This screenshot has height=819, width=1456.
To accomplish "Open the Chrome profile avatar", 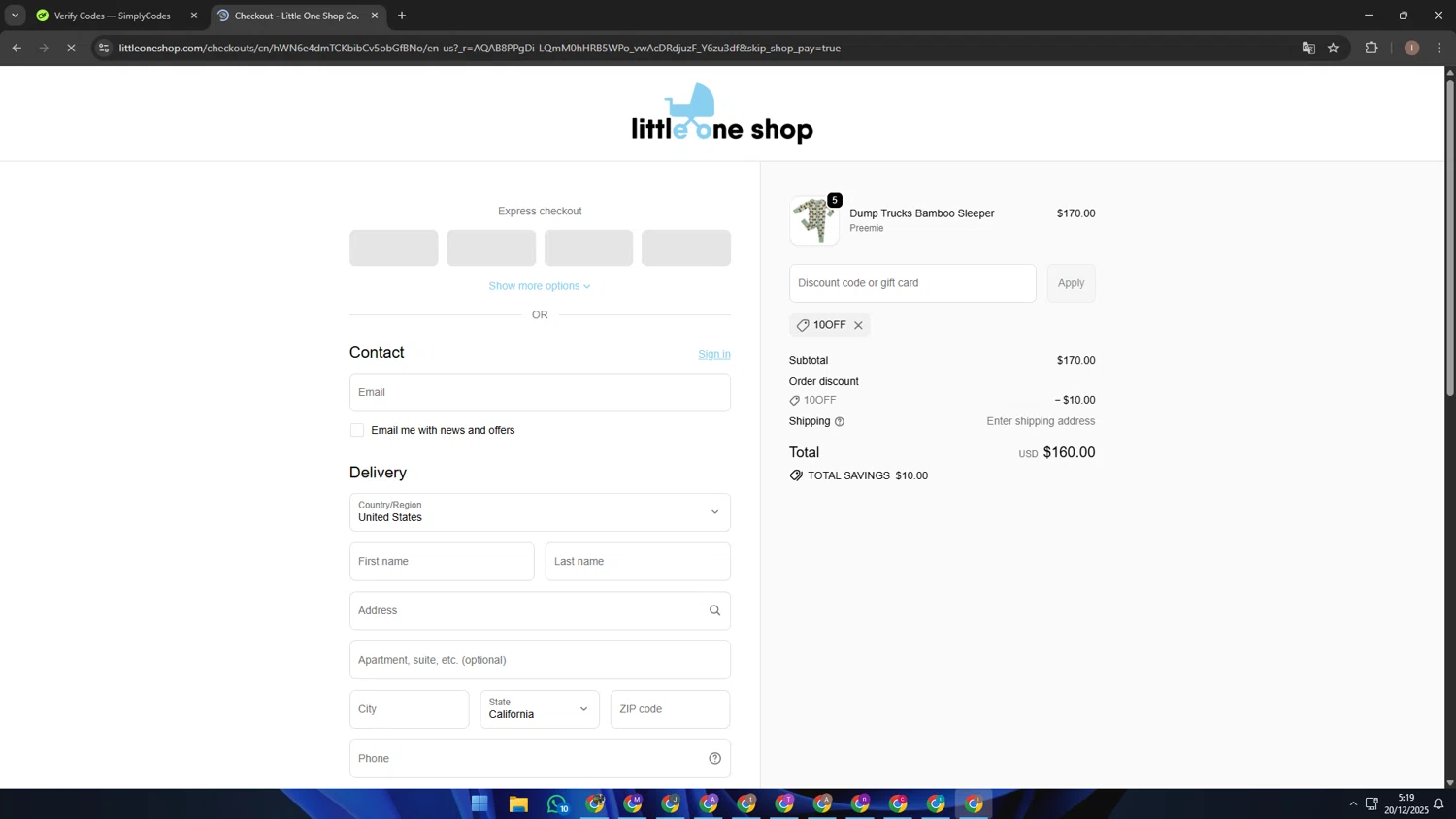I will click(1411, 48).
